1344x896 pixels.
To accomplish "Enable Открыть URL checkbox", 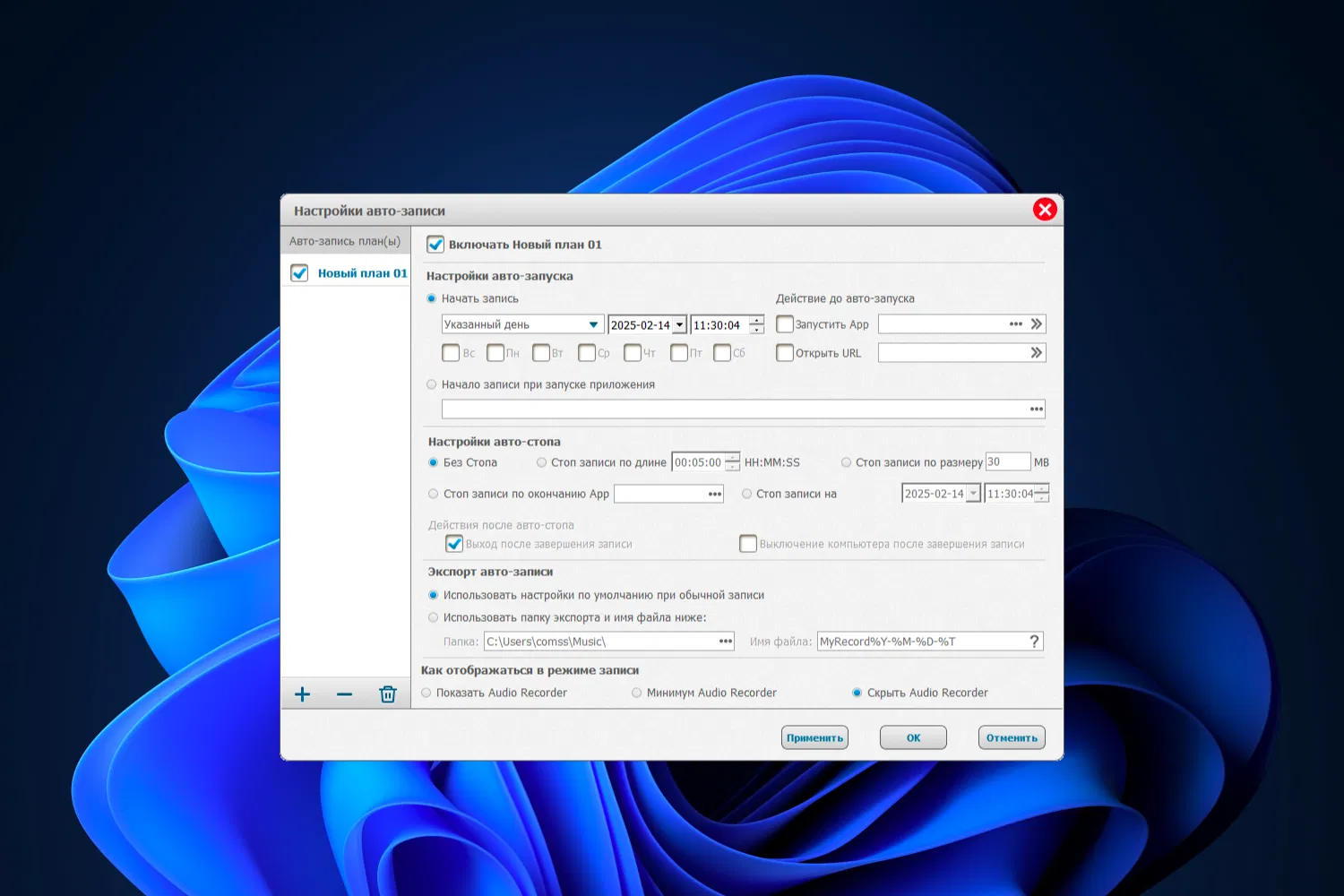I will (785, 353).
